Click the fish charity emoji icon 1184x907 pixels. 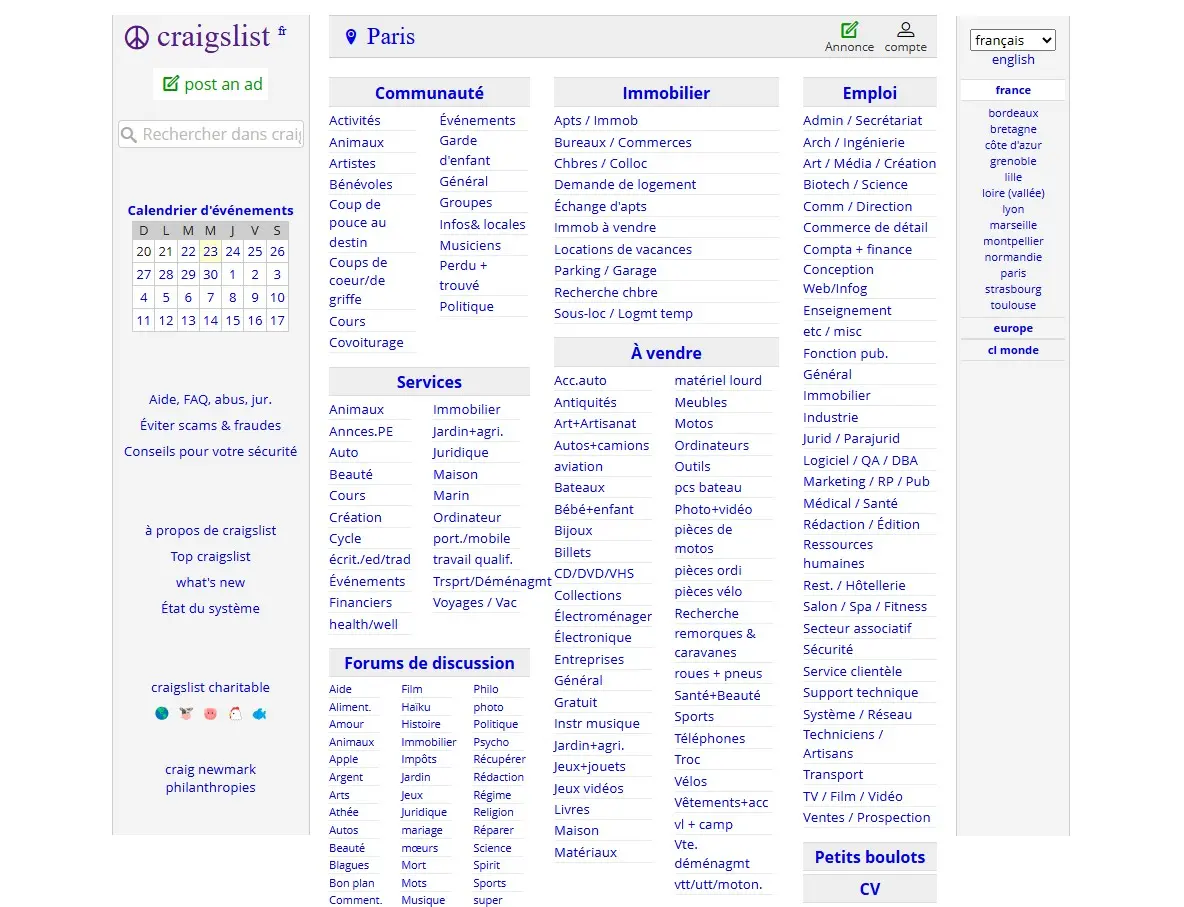click(x=259, y=713)
